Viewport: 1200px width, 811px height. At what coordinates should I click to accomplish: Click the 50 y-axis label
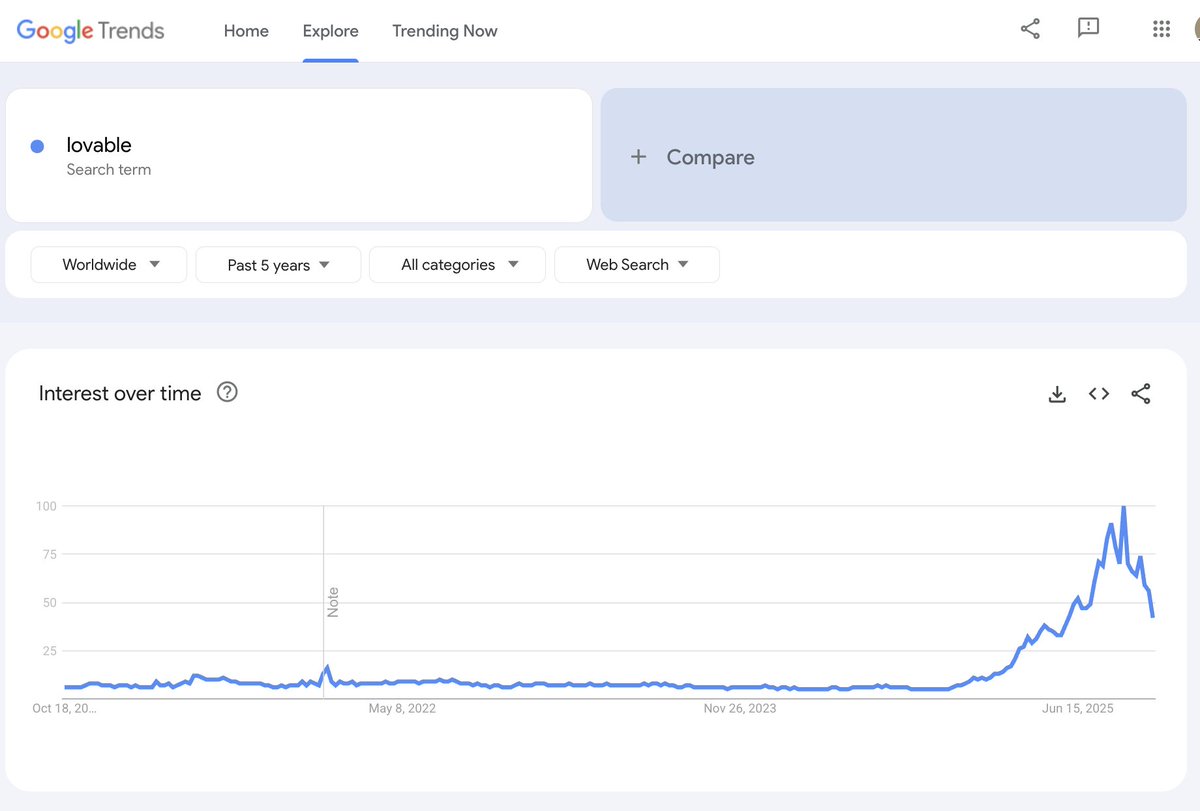click(x=49, y=603)
